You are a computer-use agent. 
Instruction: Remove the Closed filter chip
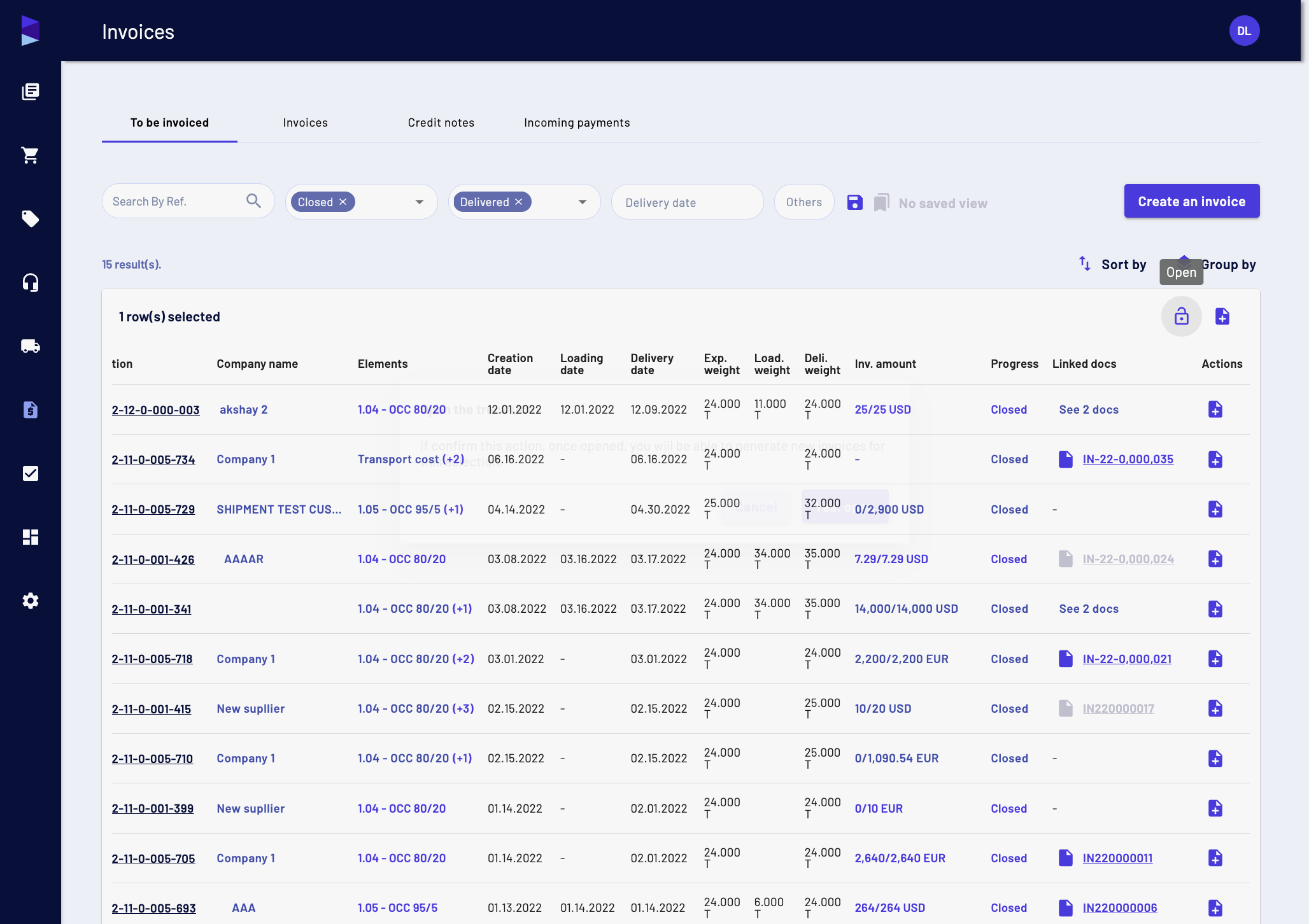(x=343, y=202)
